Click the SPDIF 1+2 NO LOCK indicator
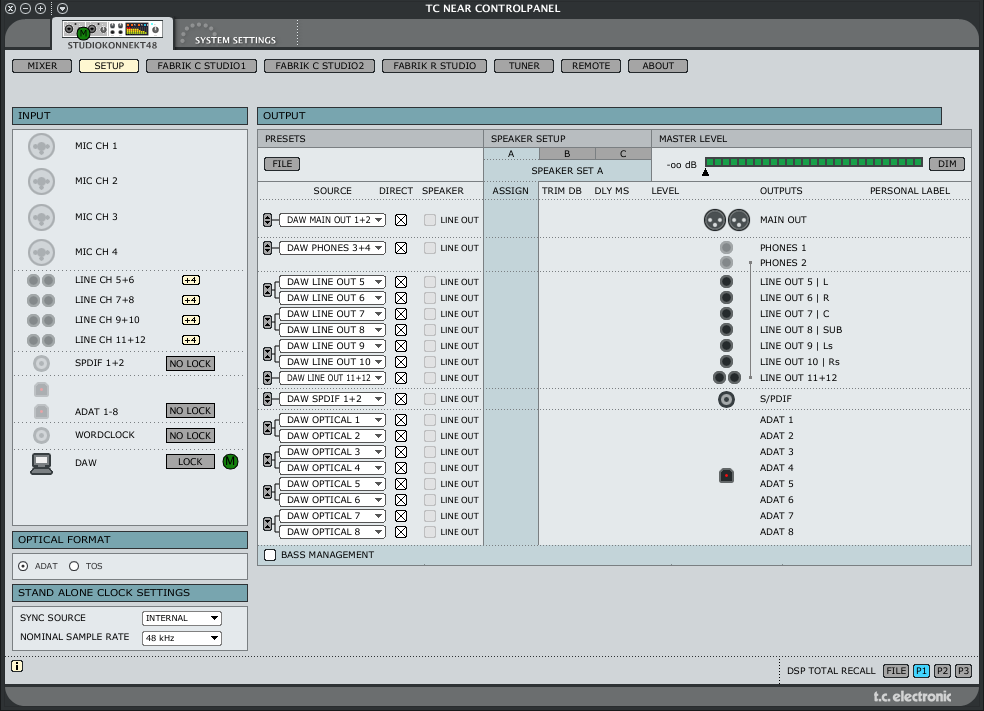This screenshot has height=711, width=984. coord(190,364)
